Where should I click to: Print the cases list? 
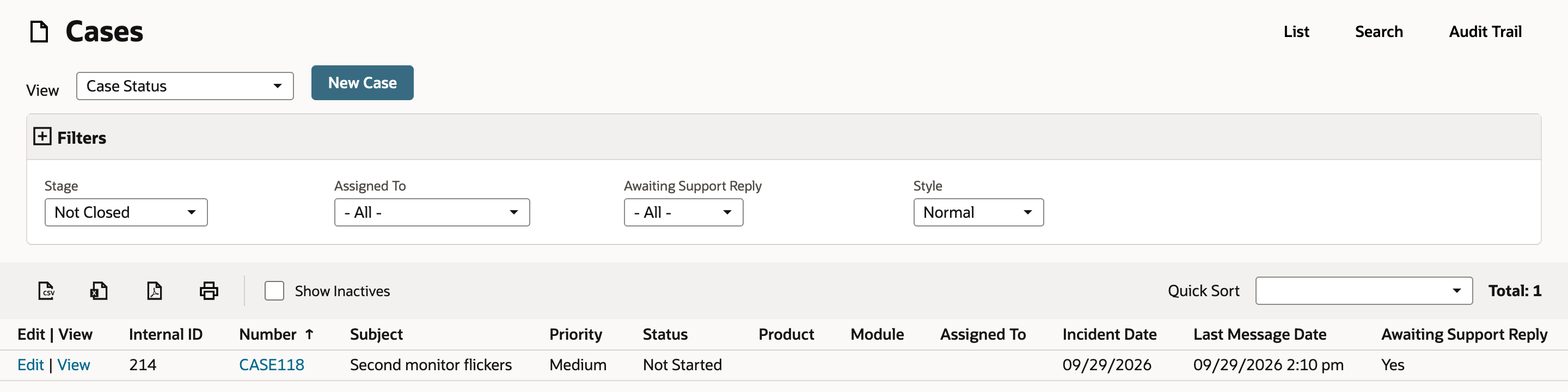pyautogui.click(x=209, y=291)
